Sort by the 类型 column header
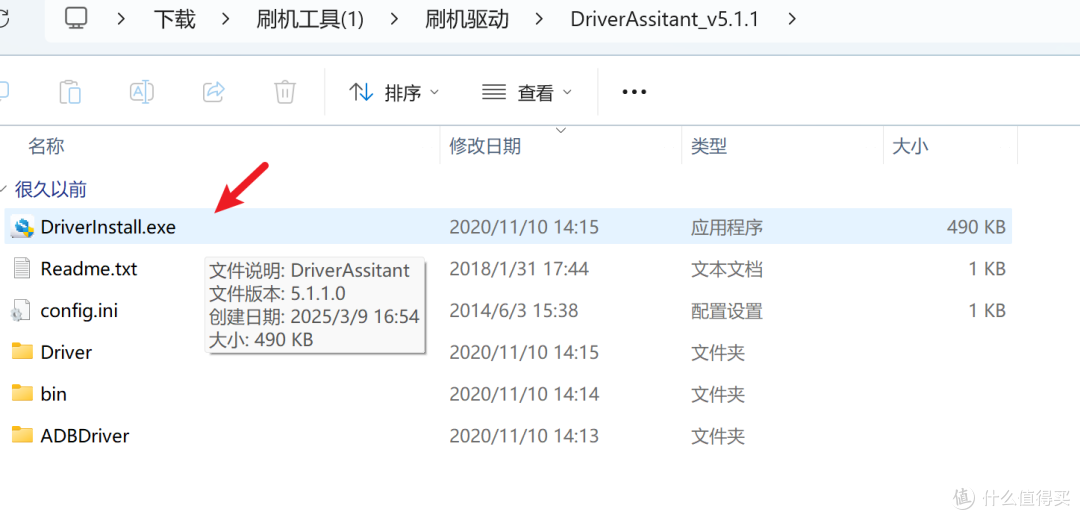Viewport: 1080px width, 520px height. [x=709, y=146]
